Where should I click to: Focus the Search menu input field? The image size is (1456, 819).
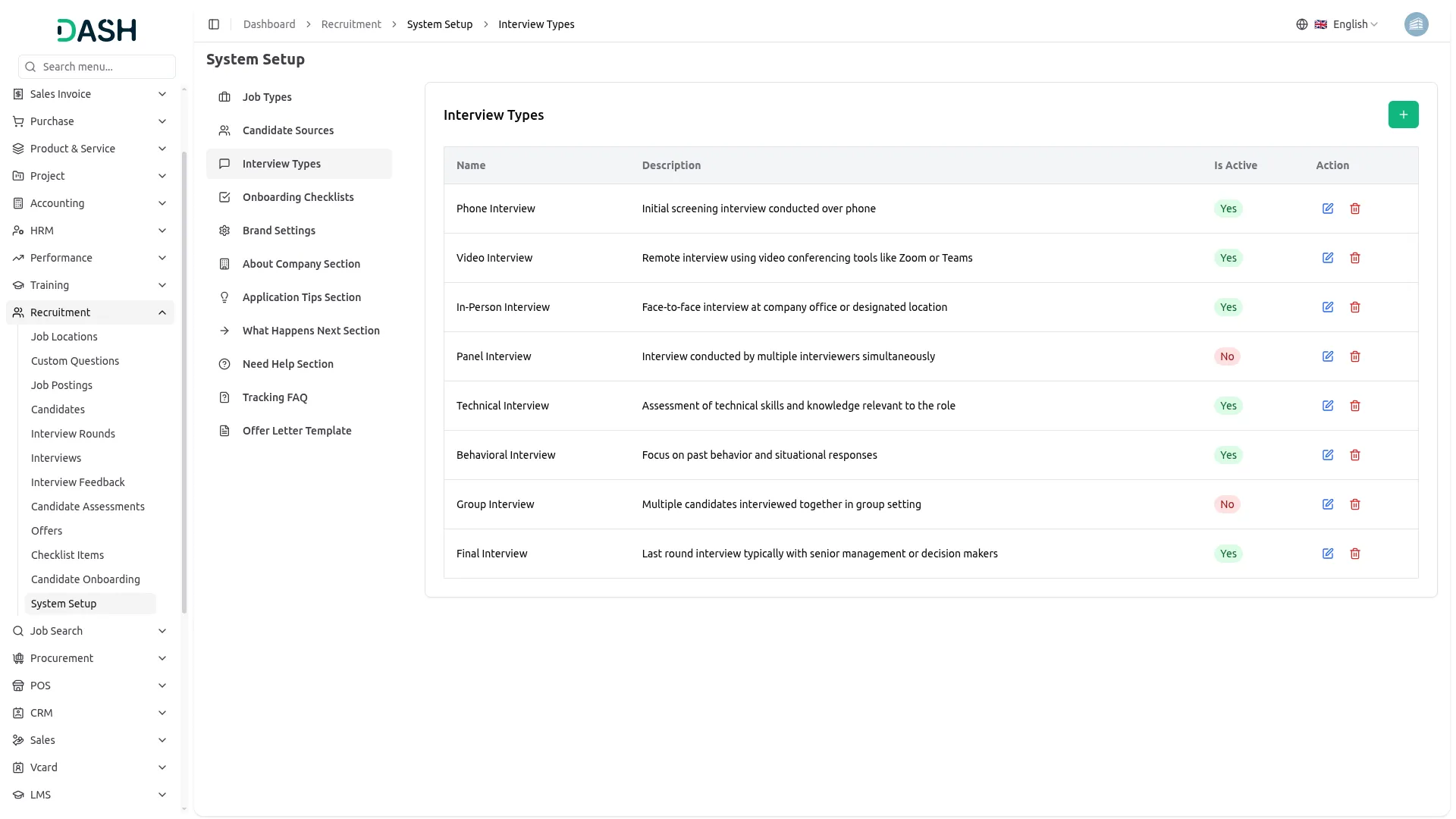105,67
